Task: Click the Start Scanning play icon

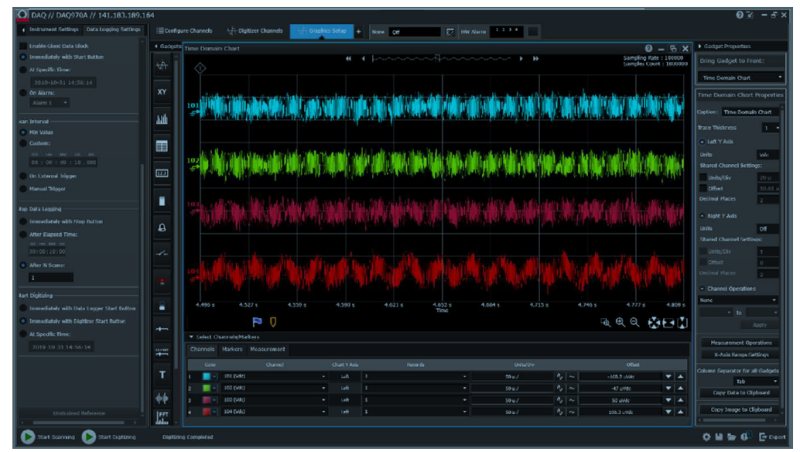Action: point(28,437)
